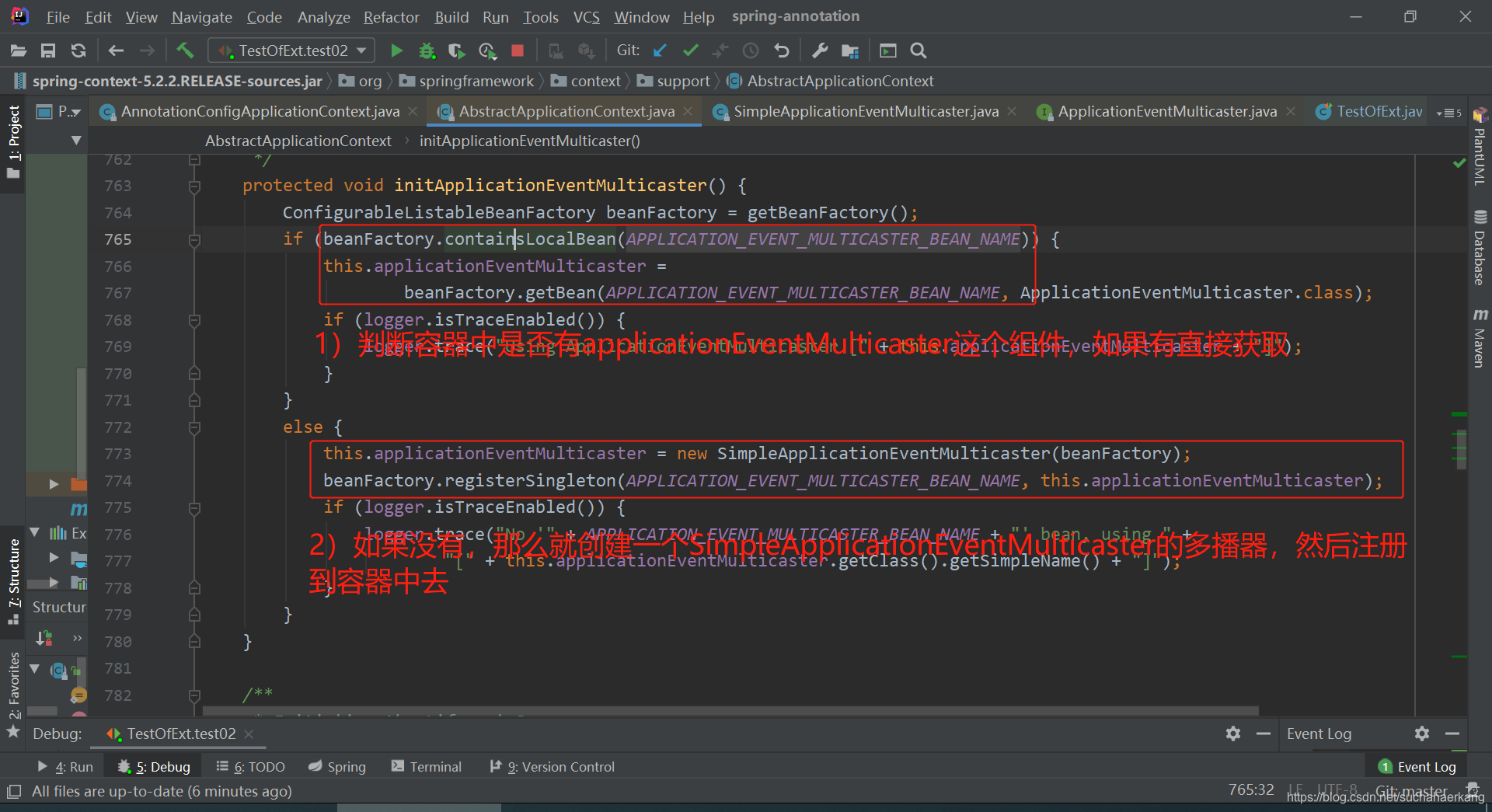Click the editor horizontal scrollbar
The image size is (1492, 812).
coord(730,710)
